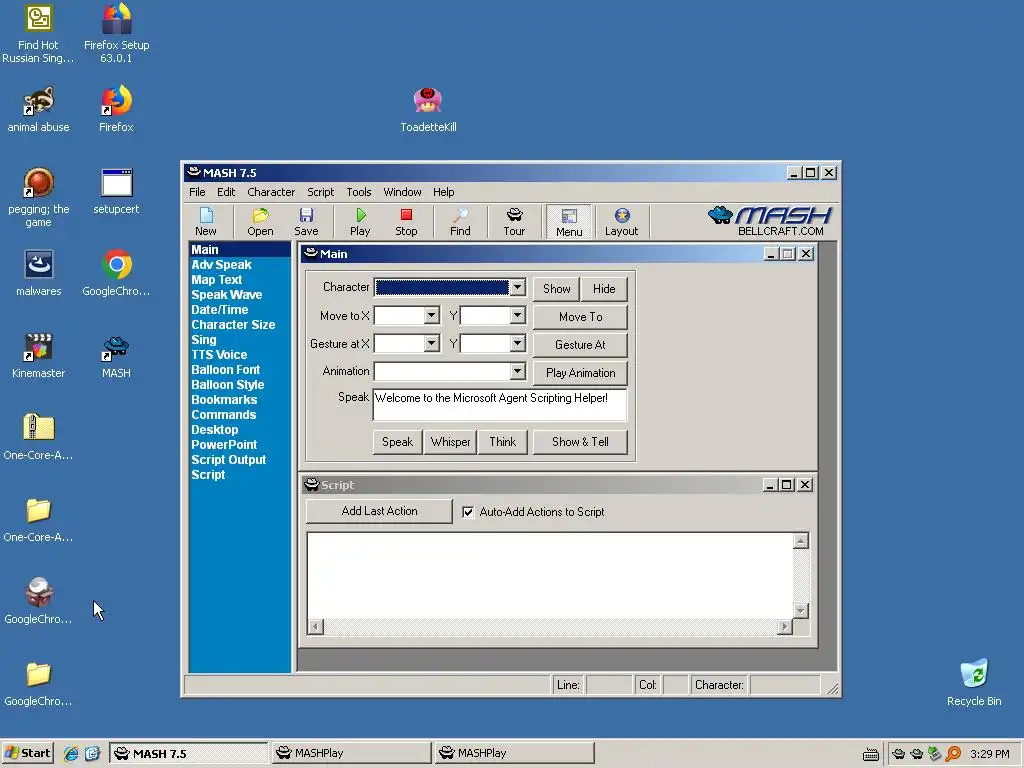Open the Script menu in the menu bar
1024x768 pixels.
point(321,192)
